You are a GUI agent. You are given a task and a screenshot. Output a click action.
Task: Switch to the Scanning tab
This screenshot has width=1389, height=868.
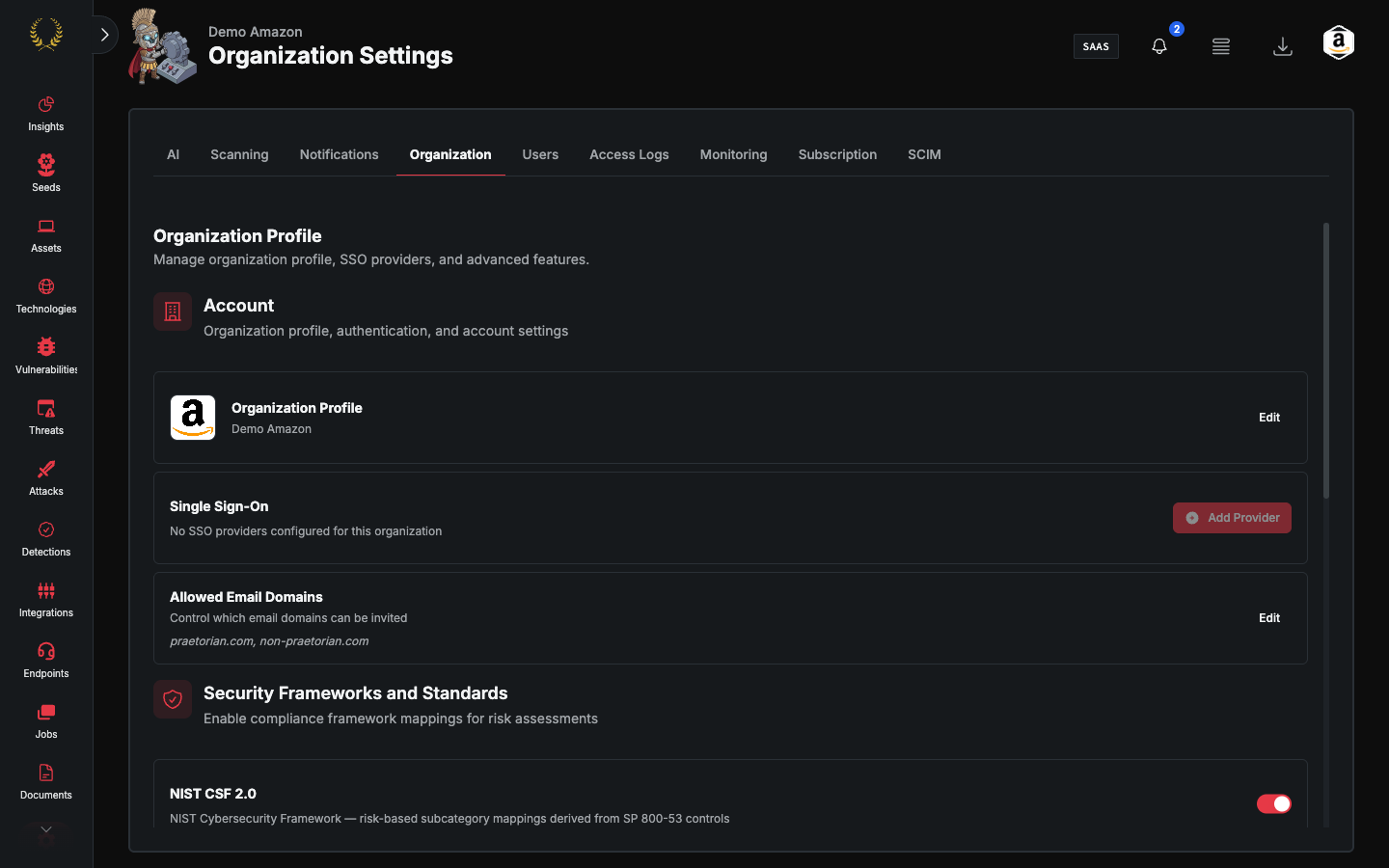pyautogui.click(x=239, y=154)
